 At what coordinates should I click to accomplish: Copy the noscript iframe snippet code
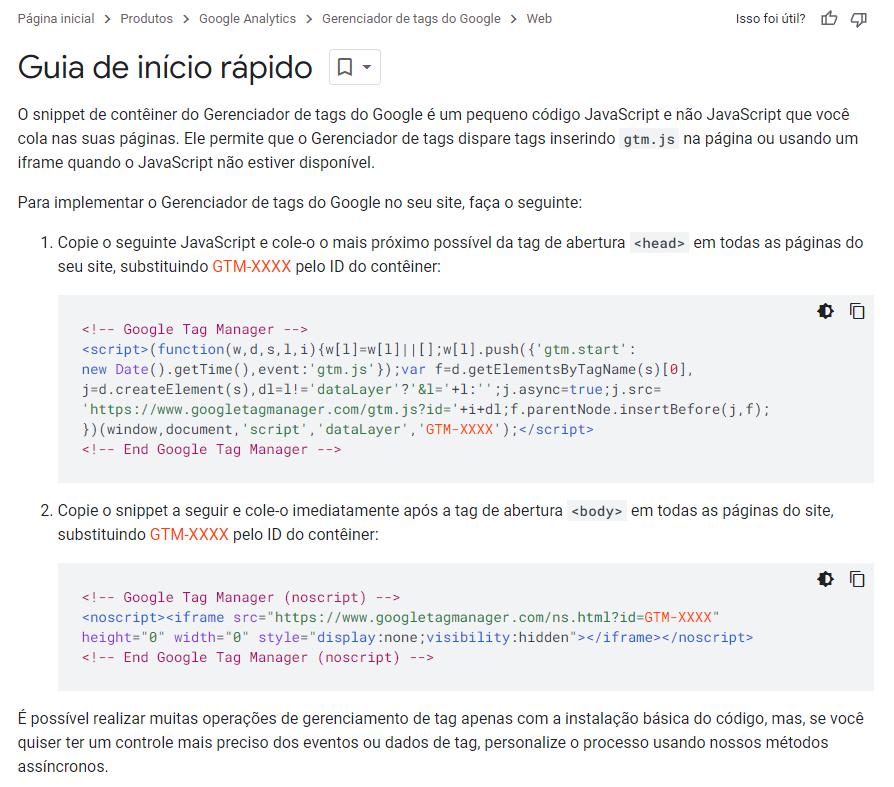857,579
